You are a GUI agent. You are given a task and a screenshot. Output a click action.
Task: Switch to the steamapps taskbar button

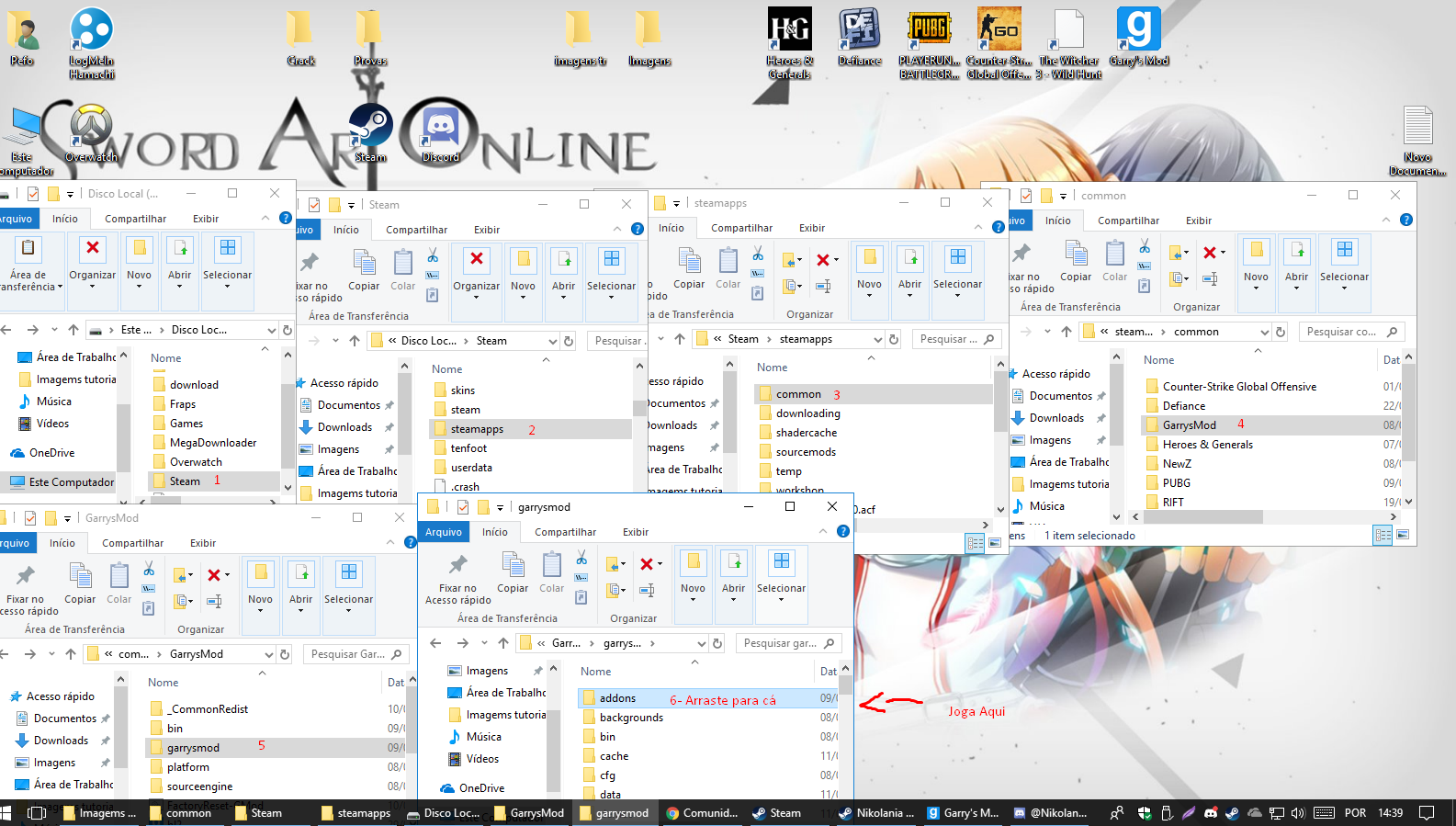pyautogui.click(x=356, y=813)
